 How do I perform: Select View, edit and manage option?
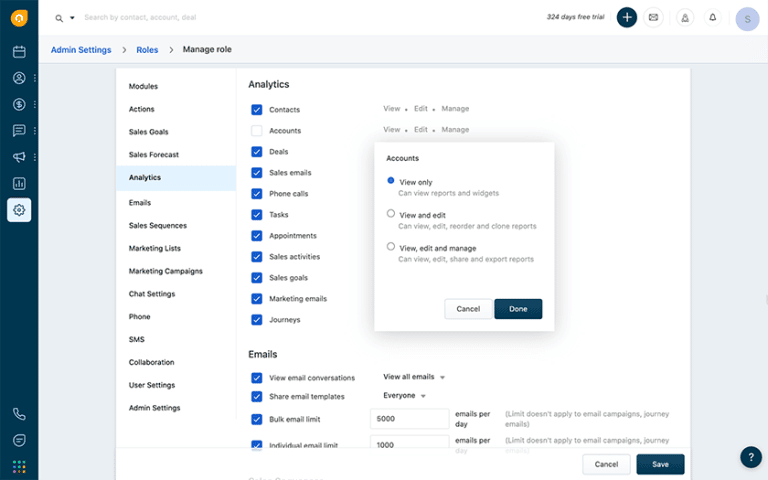coord(391,246)
